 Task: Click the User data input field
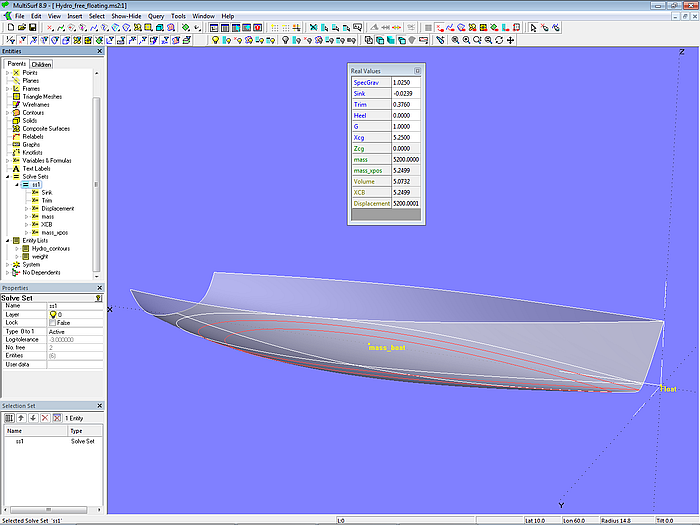(75, 365)
